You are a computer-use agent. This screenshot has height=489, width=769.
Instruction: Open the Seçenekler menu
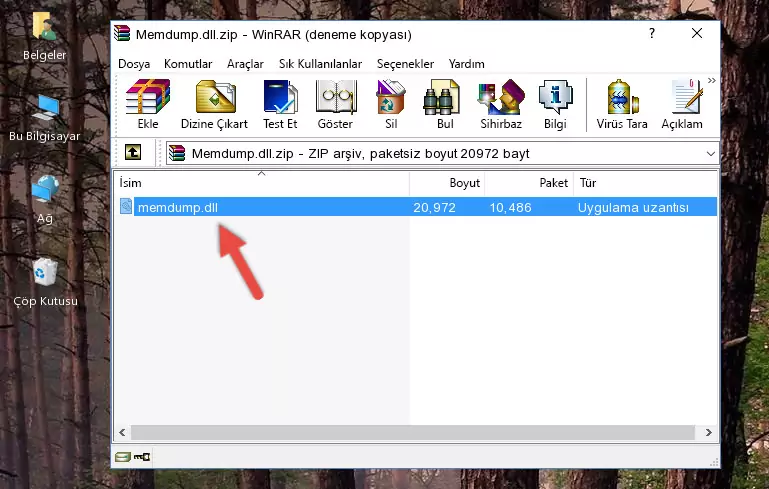(x=405, y=64)
